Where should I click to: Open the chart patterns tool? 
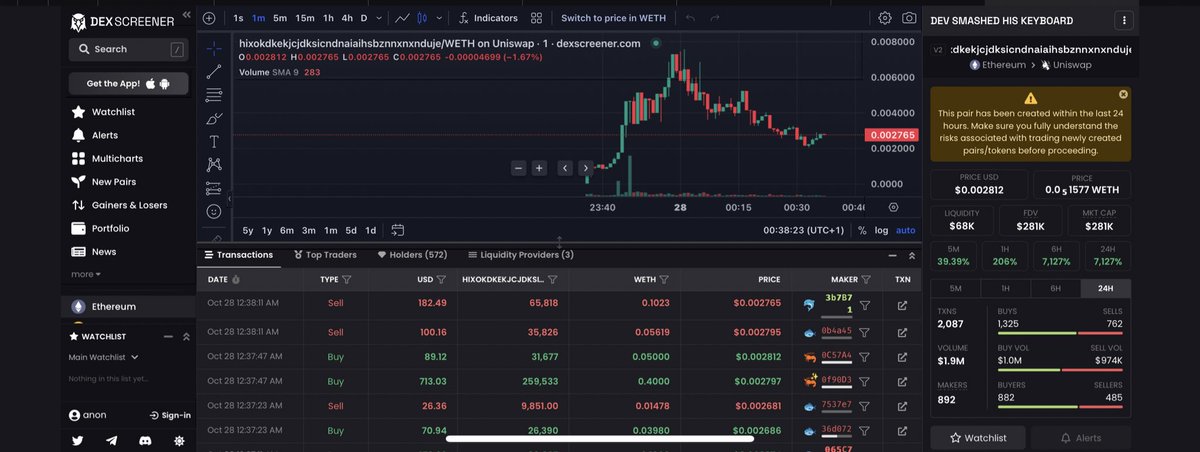(214, 165)
